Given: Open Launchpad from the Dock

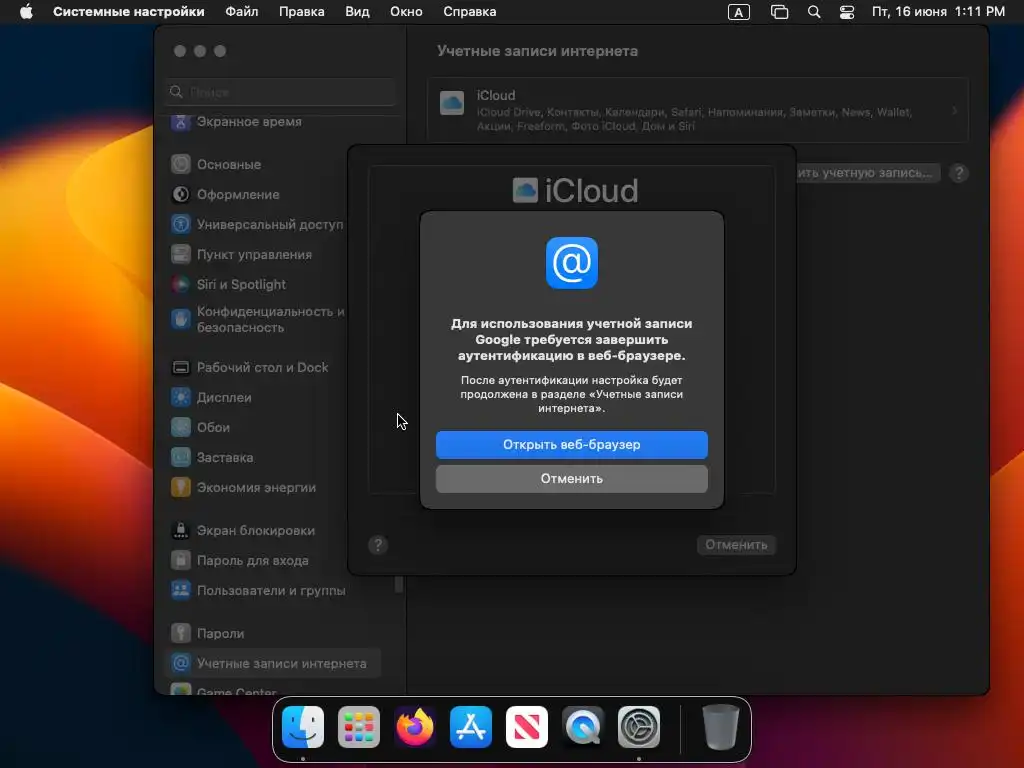Looking at the screenshot, I should click(359, 727).
